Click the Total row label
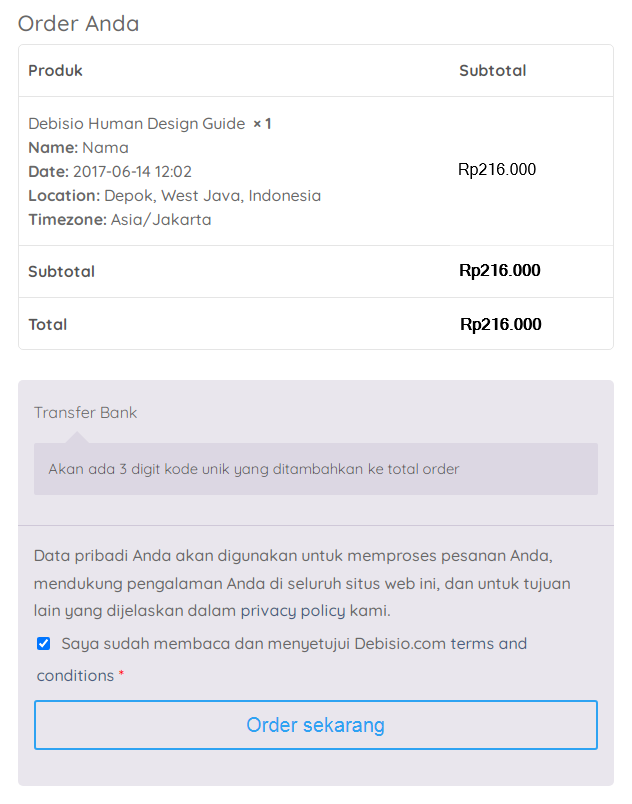Image resolution: width=632 pixels, height=804 pixels. 47,325
